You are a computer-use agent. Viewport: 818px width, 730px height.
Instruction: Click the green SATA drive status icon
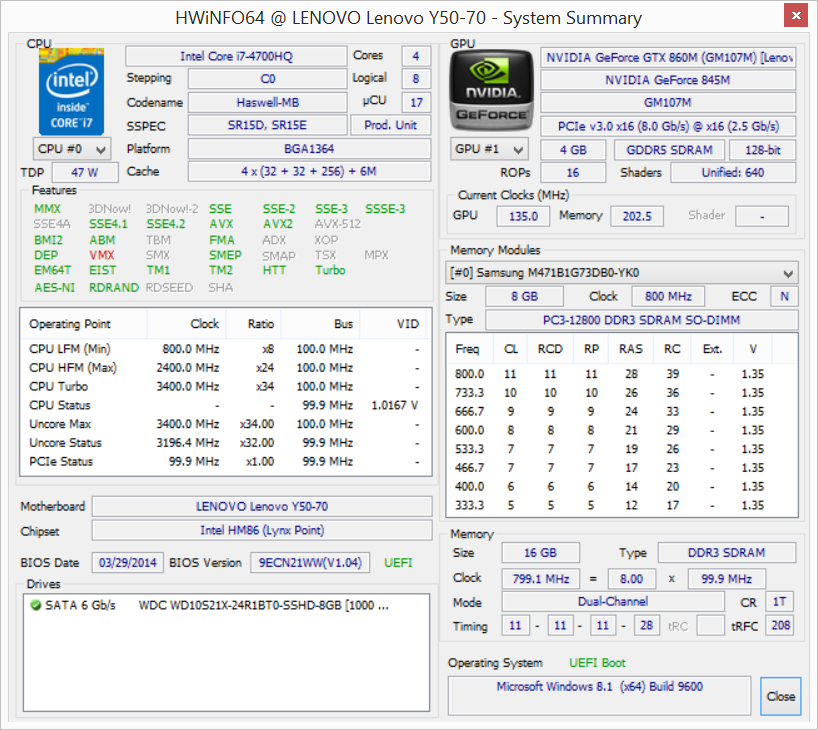pos(35,605)
